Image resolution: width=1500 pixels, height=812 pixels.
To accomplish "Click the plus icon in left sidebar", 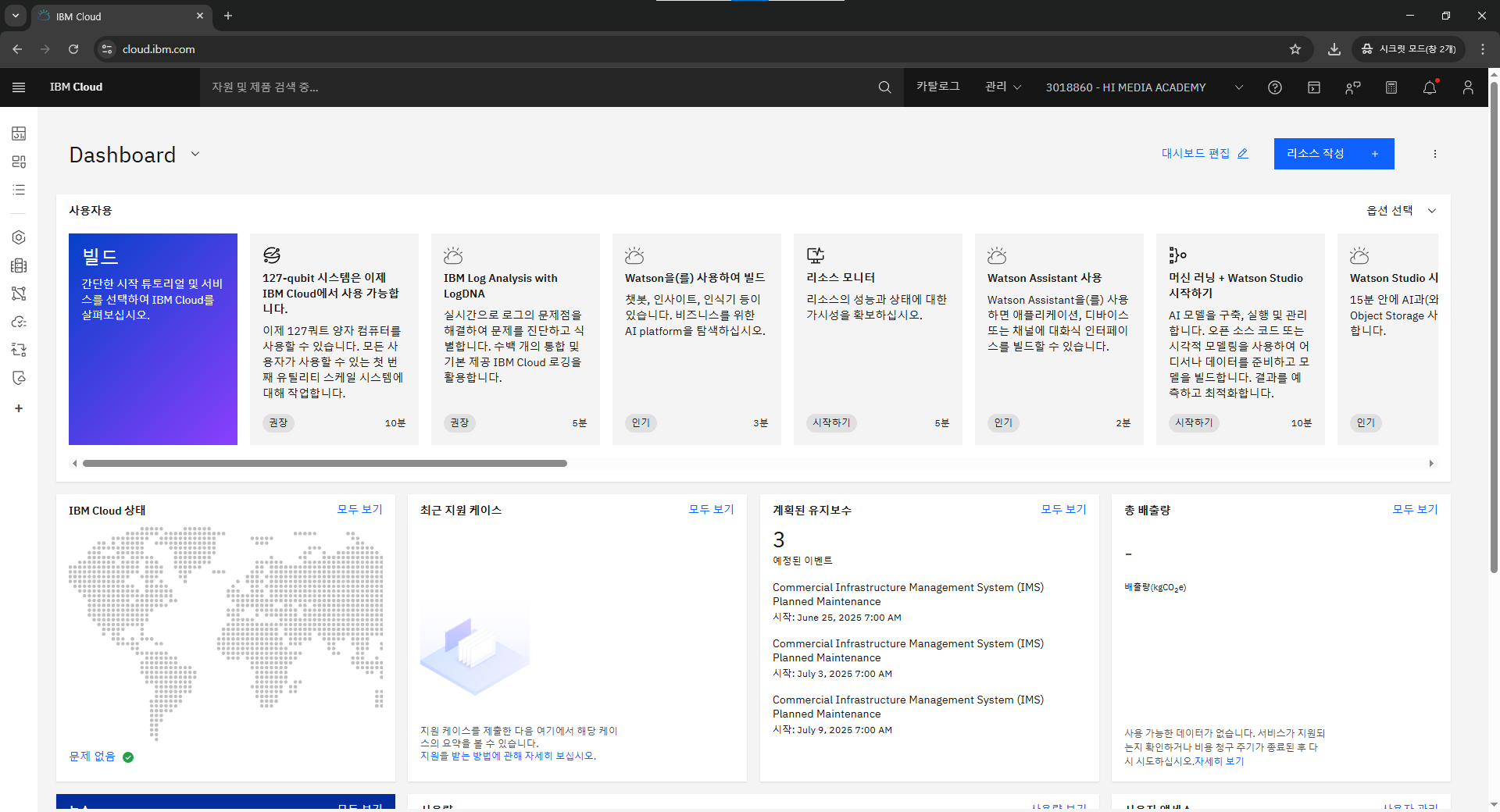I will click(19, 408).
